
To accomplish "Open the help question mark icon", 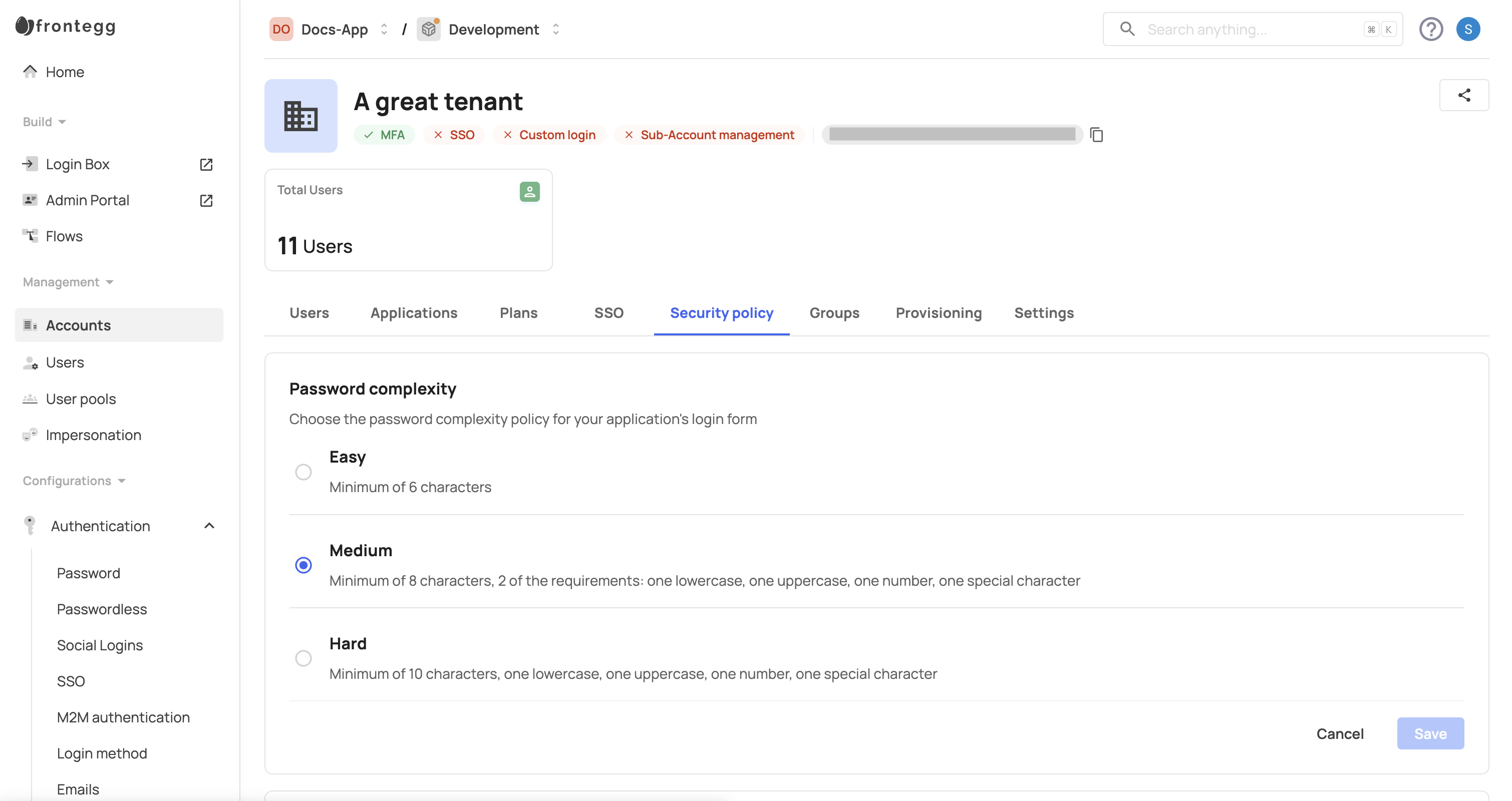I will (1430, 30).
